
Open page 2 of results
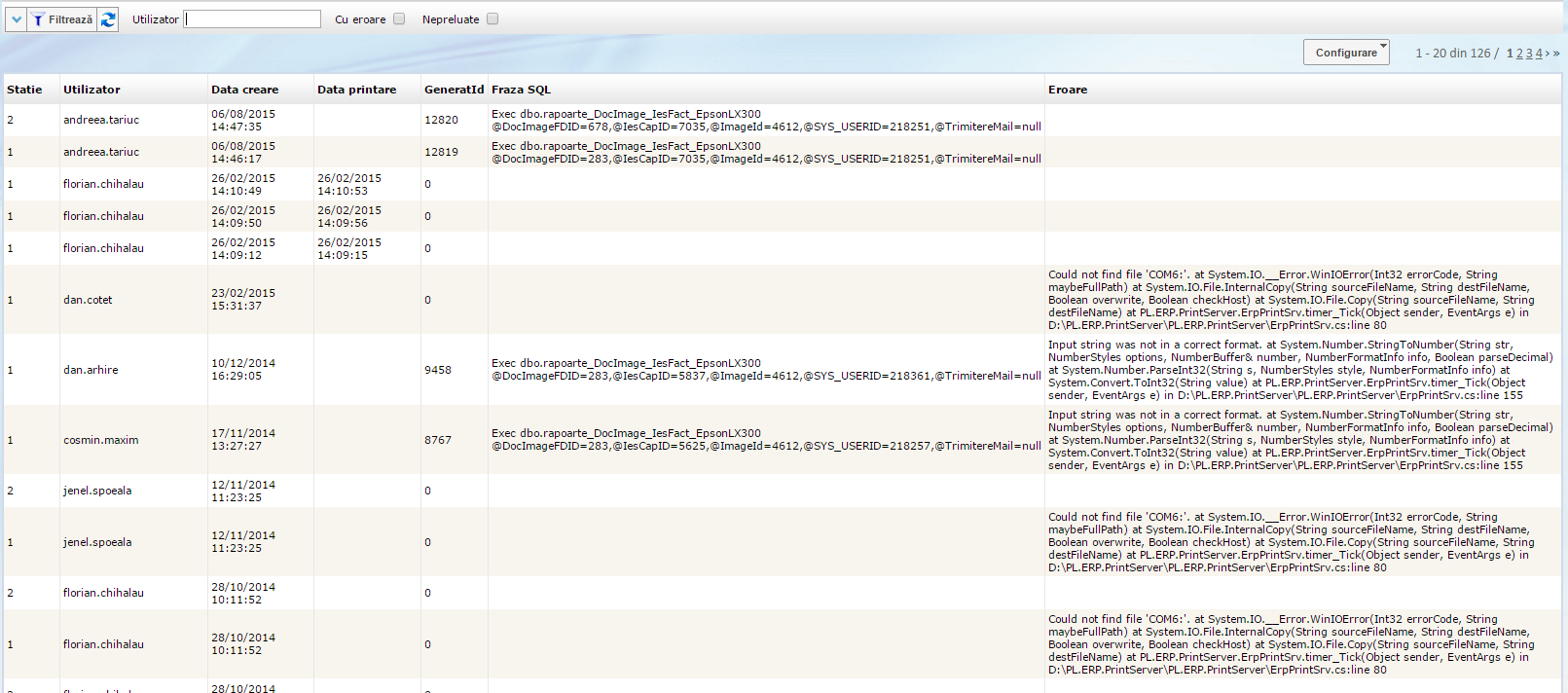[1519, 54]
